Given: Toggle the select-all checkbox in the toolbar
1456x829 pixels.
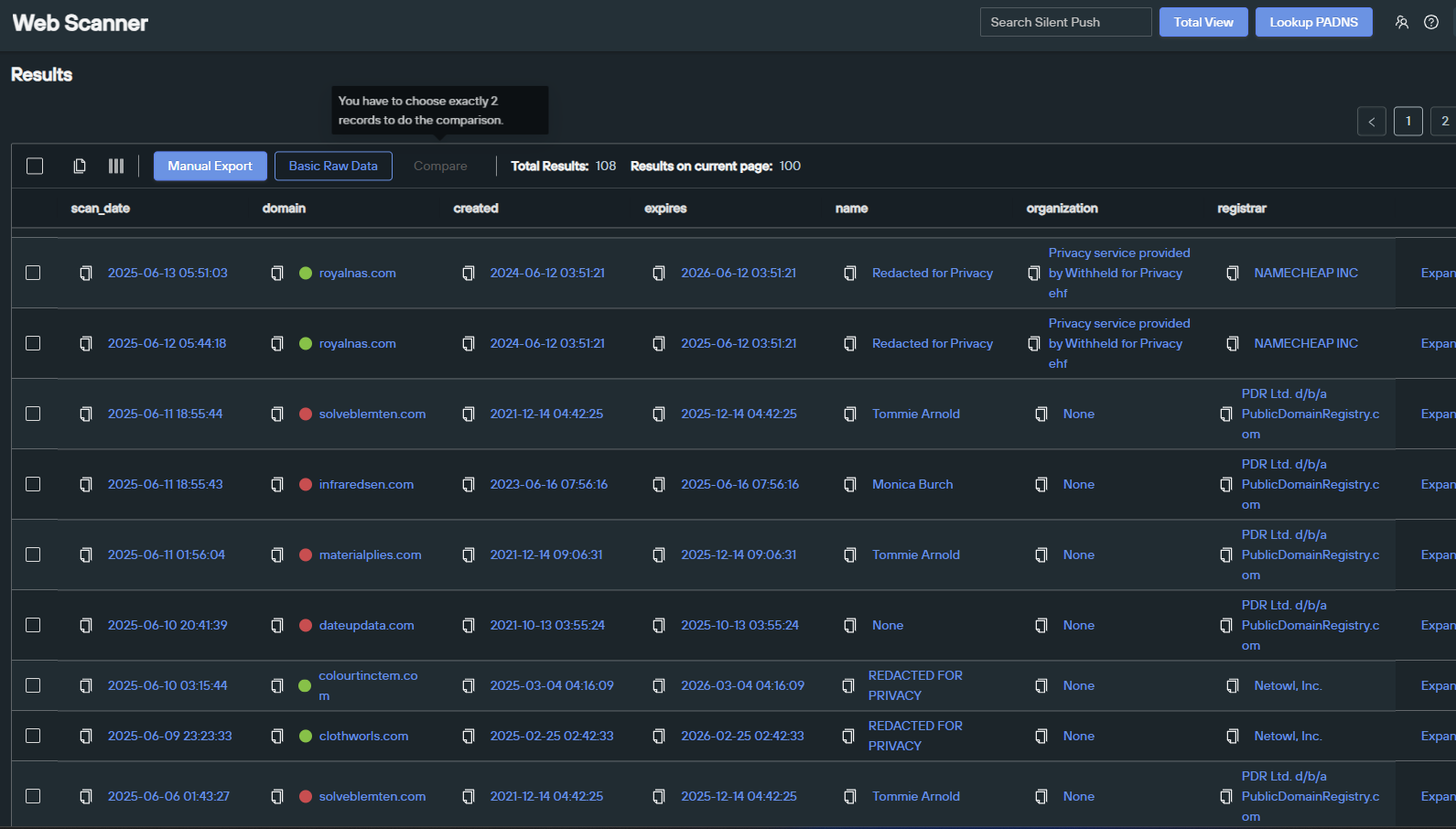Looking at the screenshot, I should pos(35,166).
